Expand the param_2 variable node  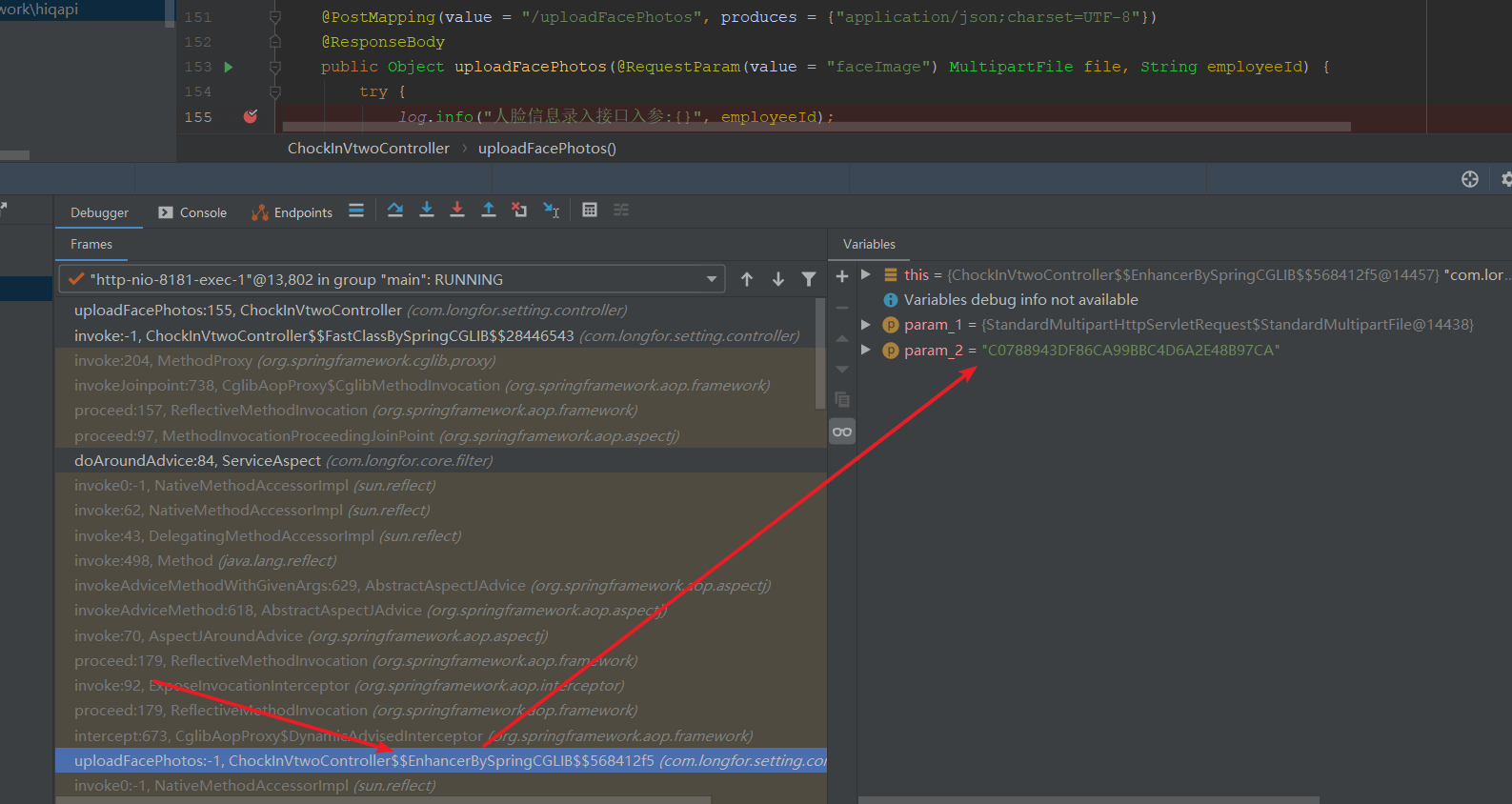866,350
